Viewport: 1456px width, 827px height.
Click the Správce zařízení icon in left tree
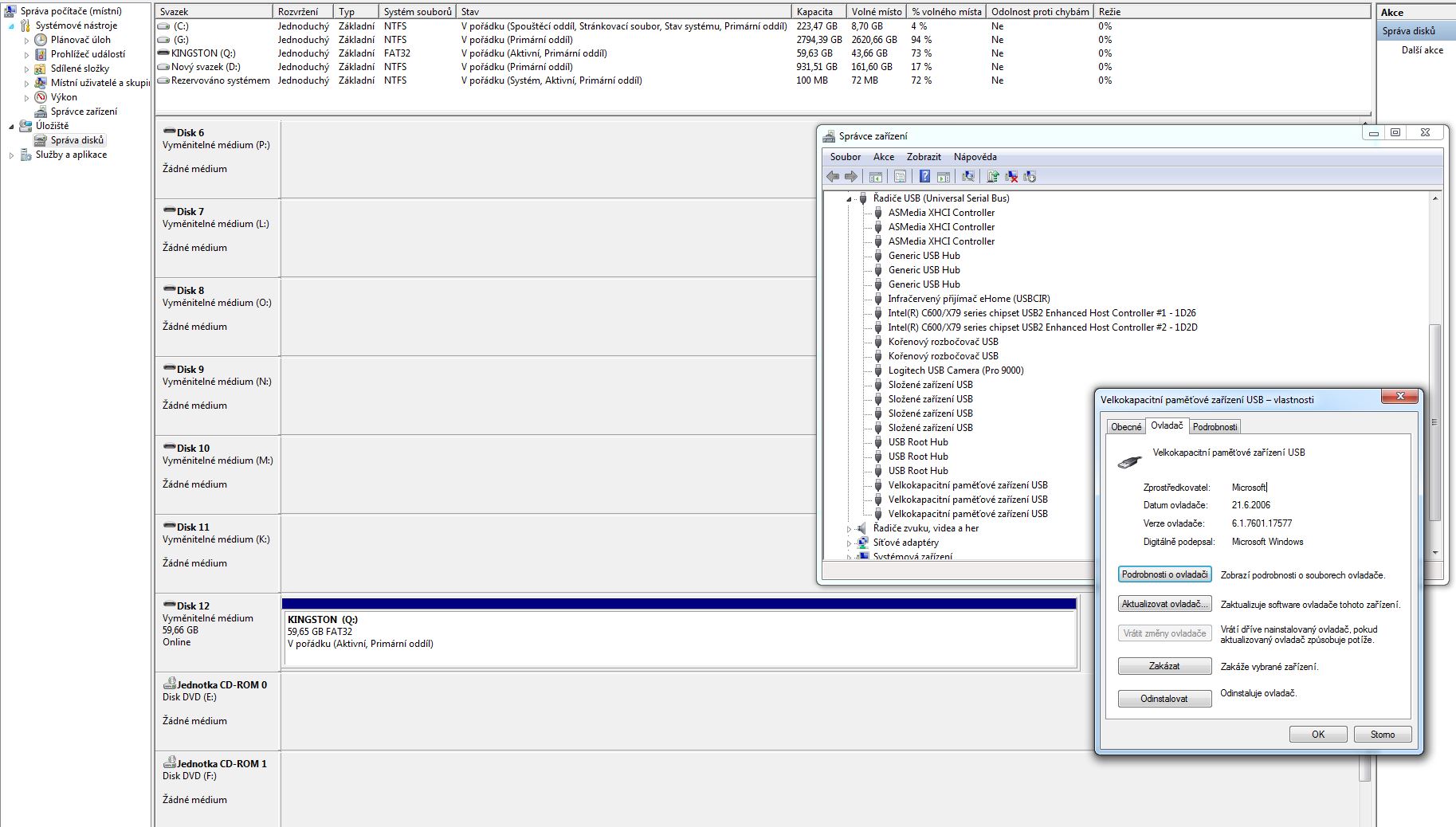[41, 112]
